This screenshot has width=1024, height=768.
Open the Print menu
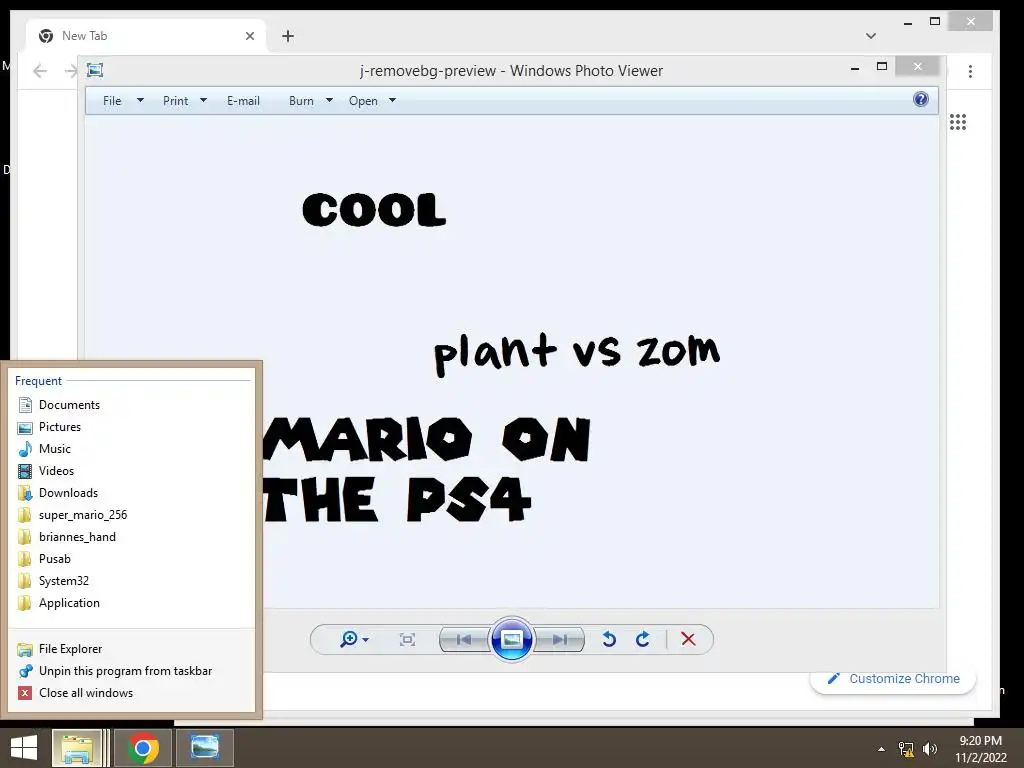tap(176, 101)
